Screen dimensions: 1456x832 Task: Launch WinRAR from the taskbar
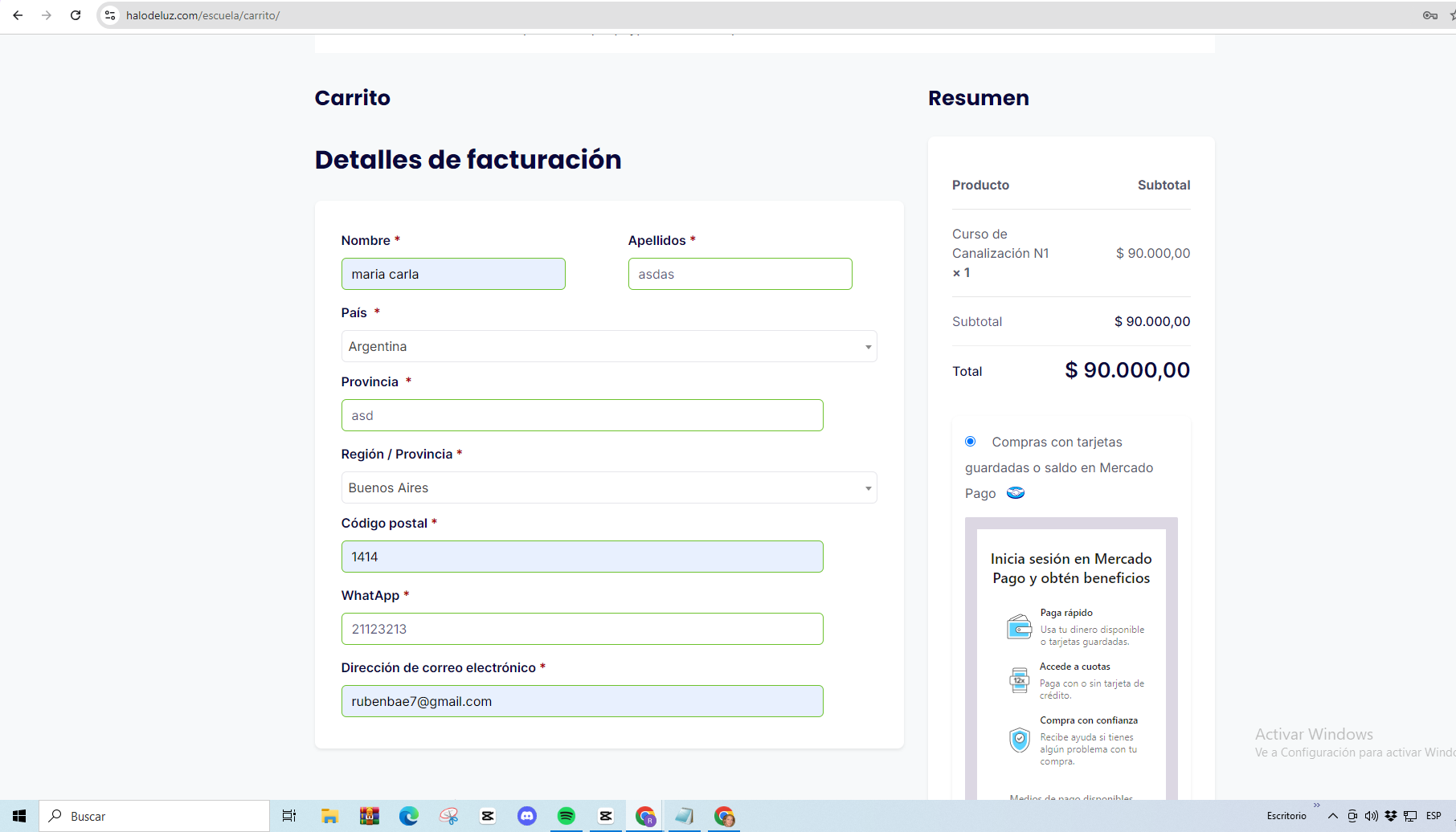tap(369, 816)
